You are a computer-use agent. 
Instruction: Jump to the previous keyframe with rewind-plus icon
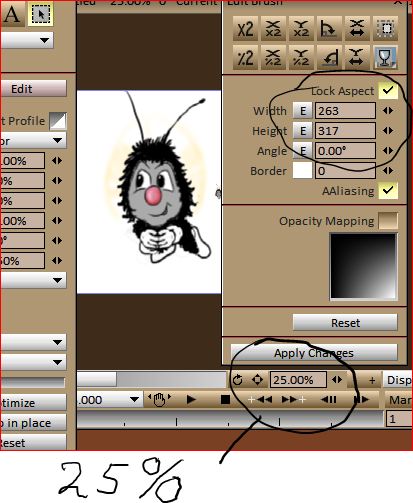coord(260,399)
